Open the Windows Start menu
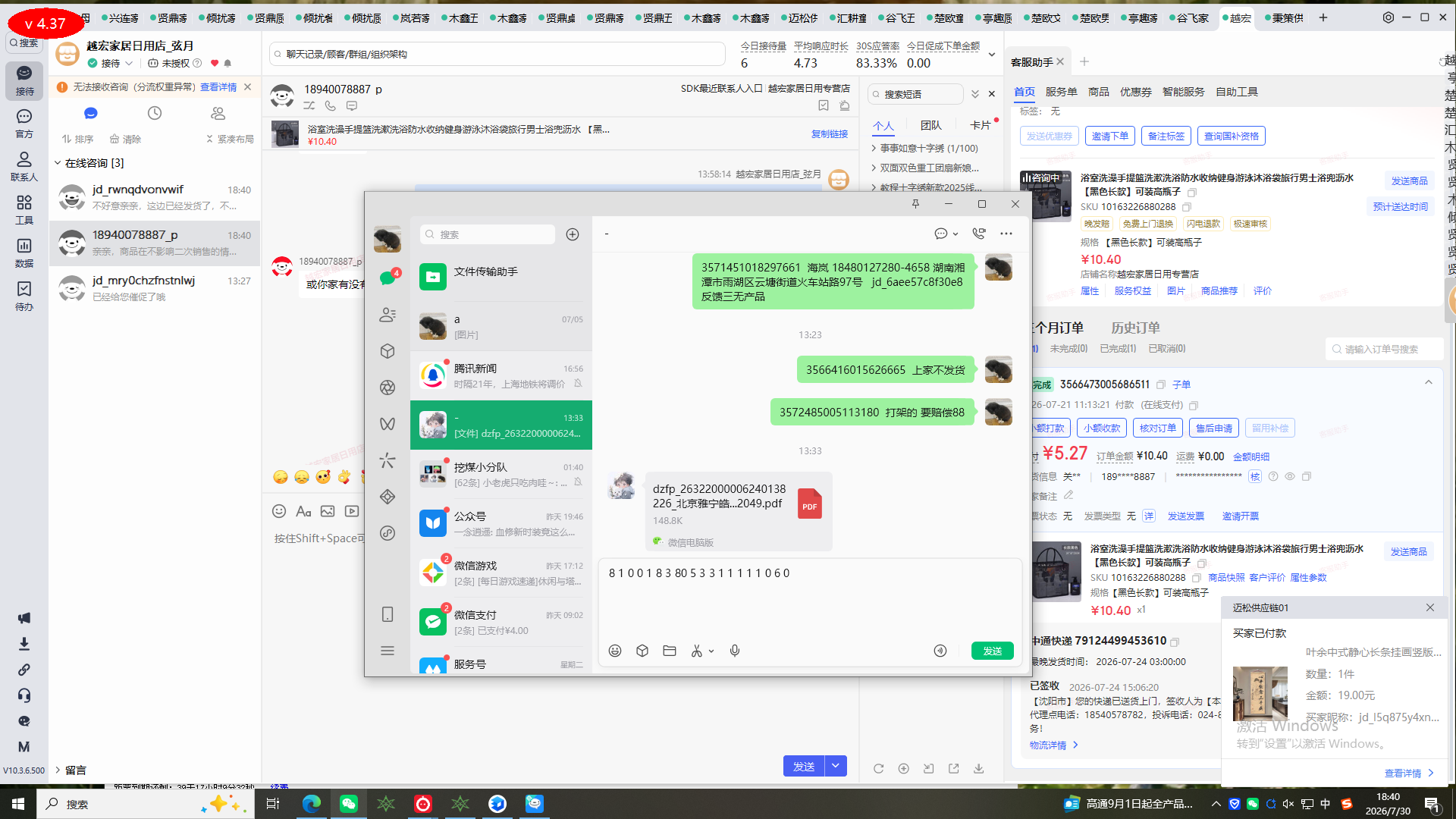 click(x=18, y=804)
